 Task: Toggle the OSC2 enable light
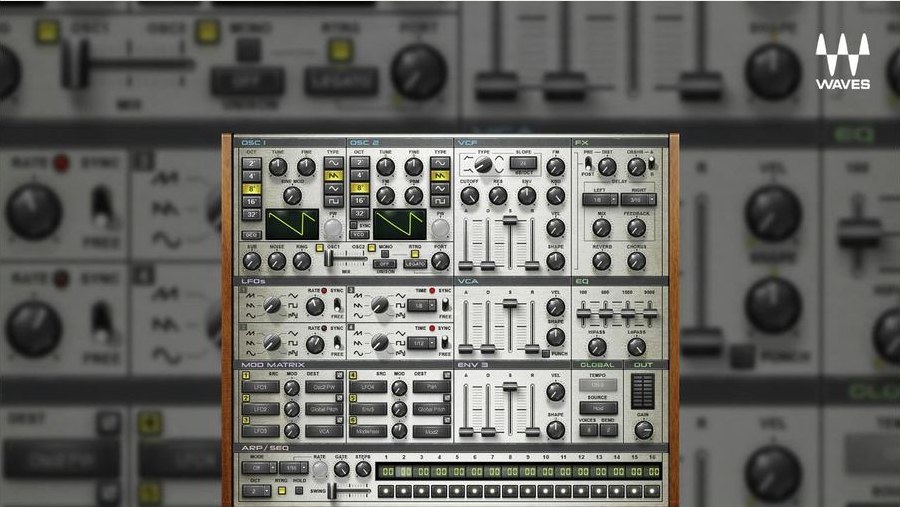tap(372, 247)
